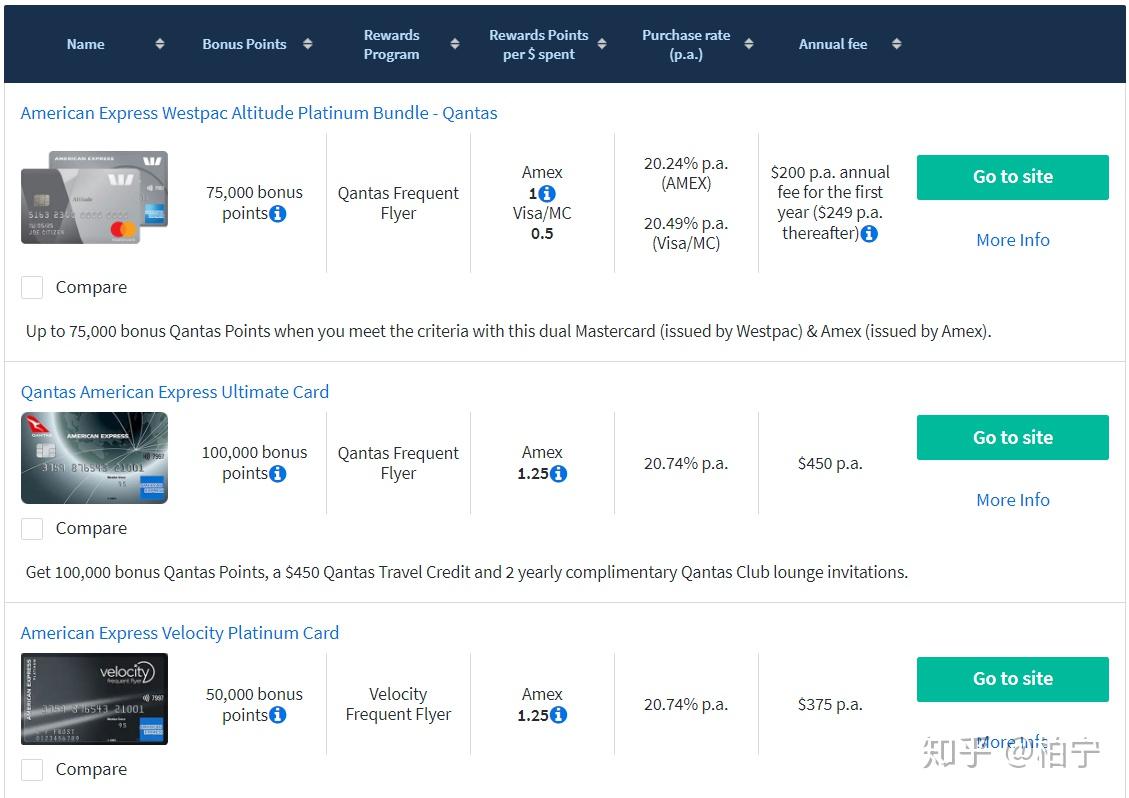Sort by Rewards Program arrows
The image size is (1129, 798).
tap(454, 44)
